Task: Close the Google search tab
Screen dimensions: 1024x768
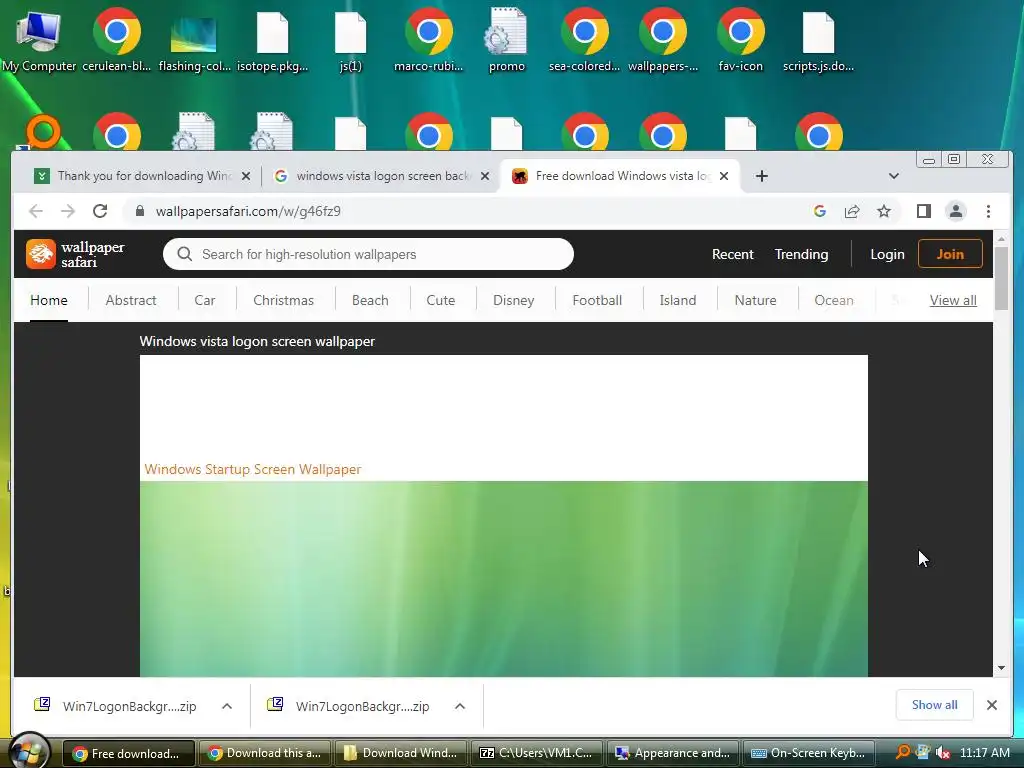Action: [x=485, y=176]
